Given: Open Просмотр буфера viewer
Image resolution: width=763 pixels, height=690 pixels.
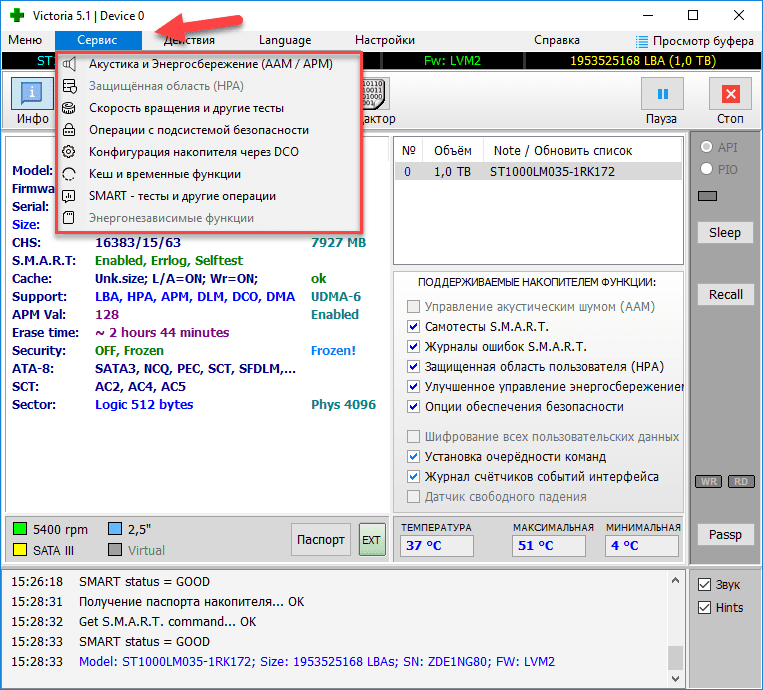Looking at the screenshot, I should [x=695, y=41].
